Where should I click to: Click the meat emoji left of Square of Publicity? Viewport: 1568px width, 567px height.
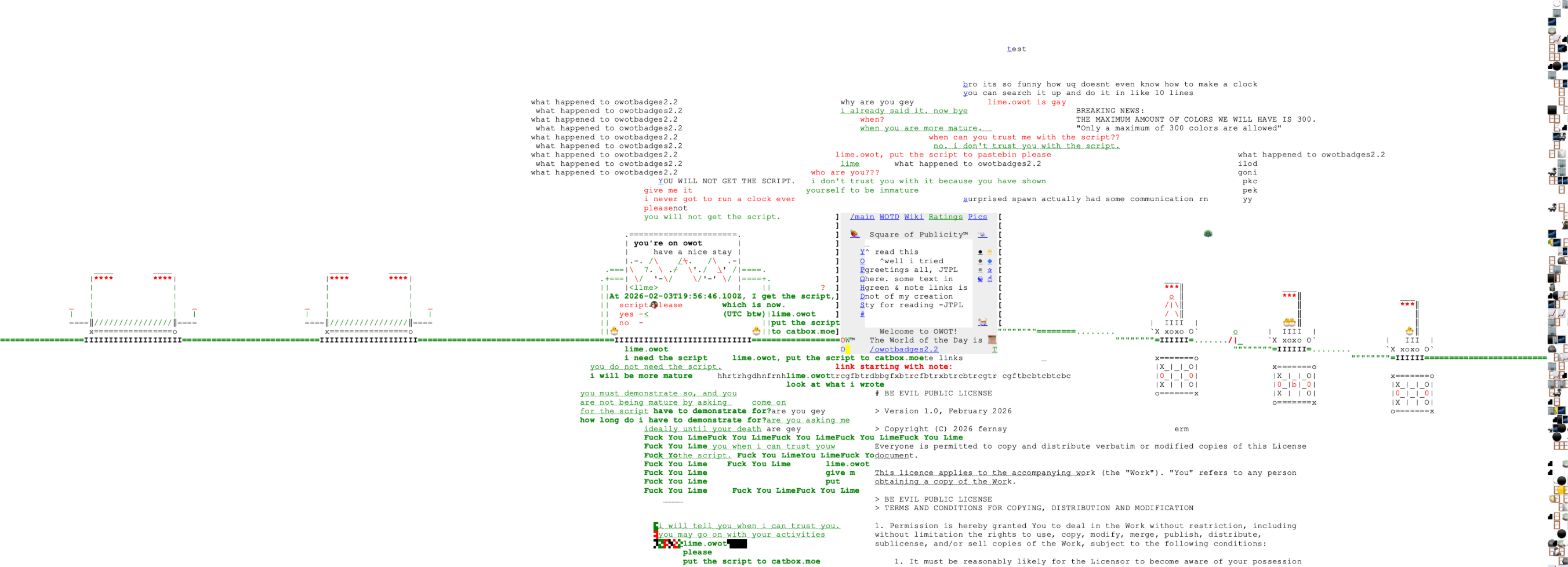(x=855, y=234)
